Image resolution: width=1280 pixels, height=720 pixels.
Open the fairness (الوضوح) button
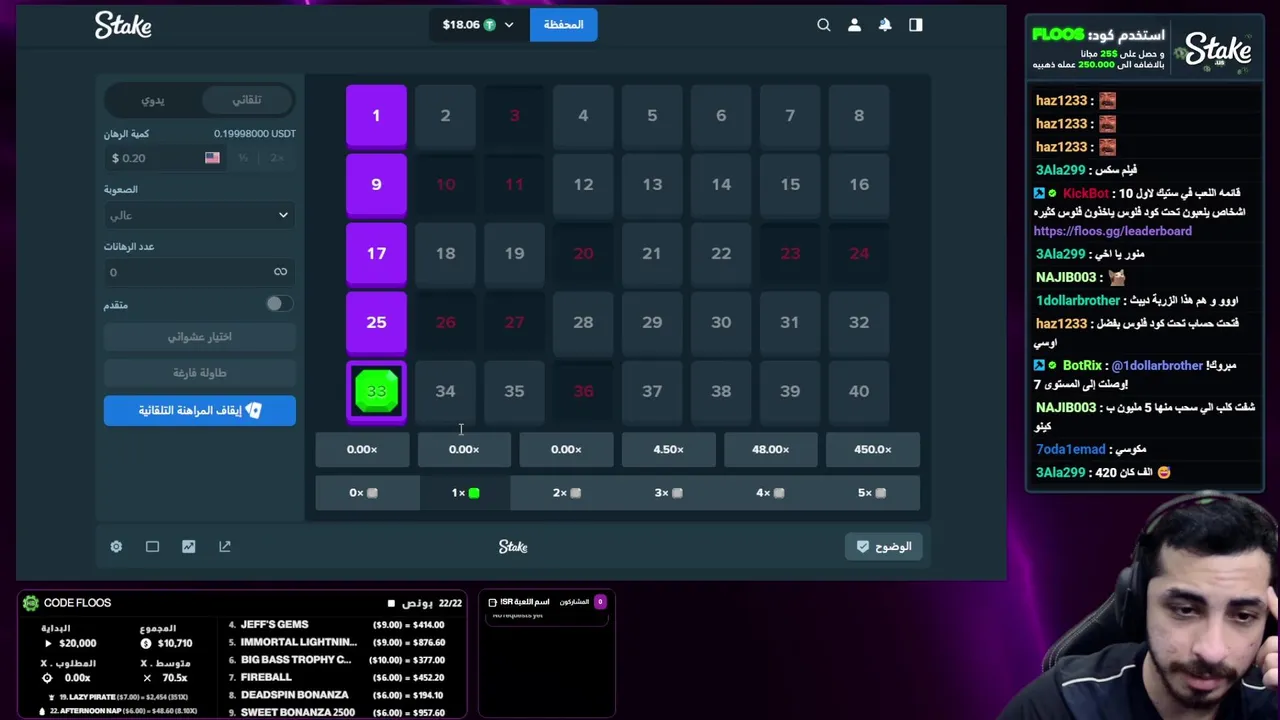[884, 546]
